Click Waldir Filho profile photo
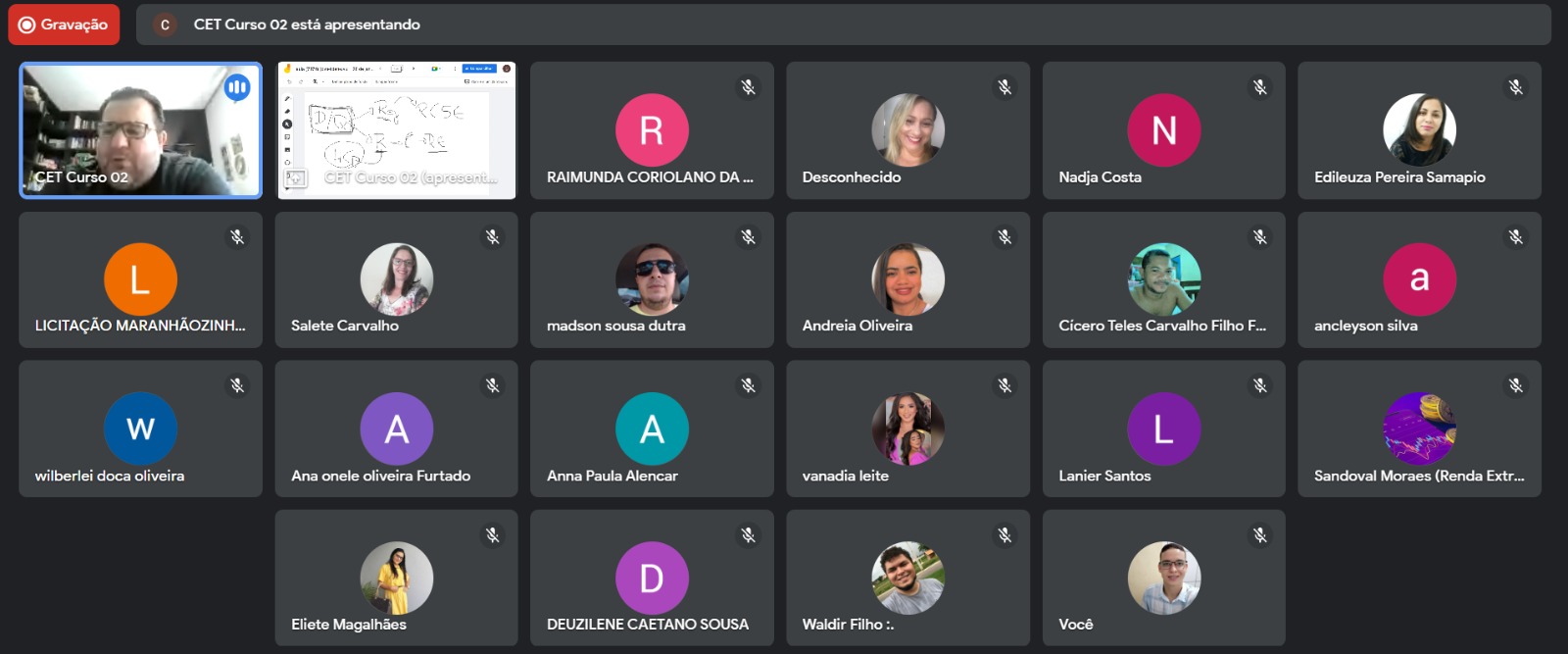The width and height of the screenshot is (1568, 654). 908,578
